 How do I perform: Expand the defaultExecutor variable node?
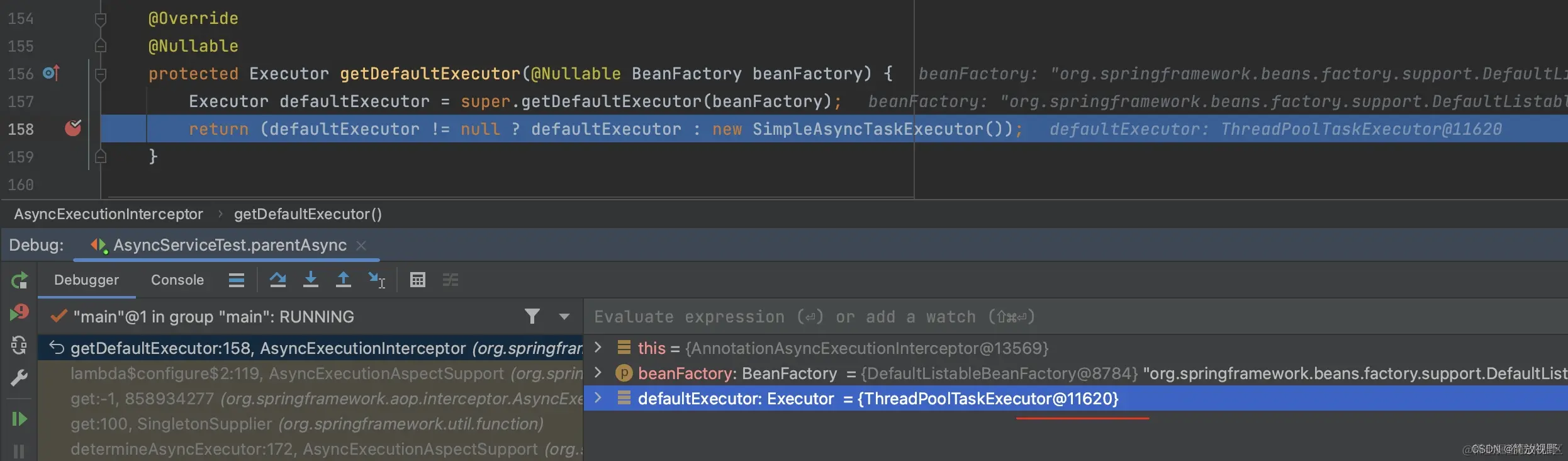coord(598,397)
